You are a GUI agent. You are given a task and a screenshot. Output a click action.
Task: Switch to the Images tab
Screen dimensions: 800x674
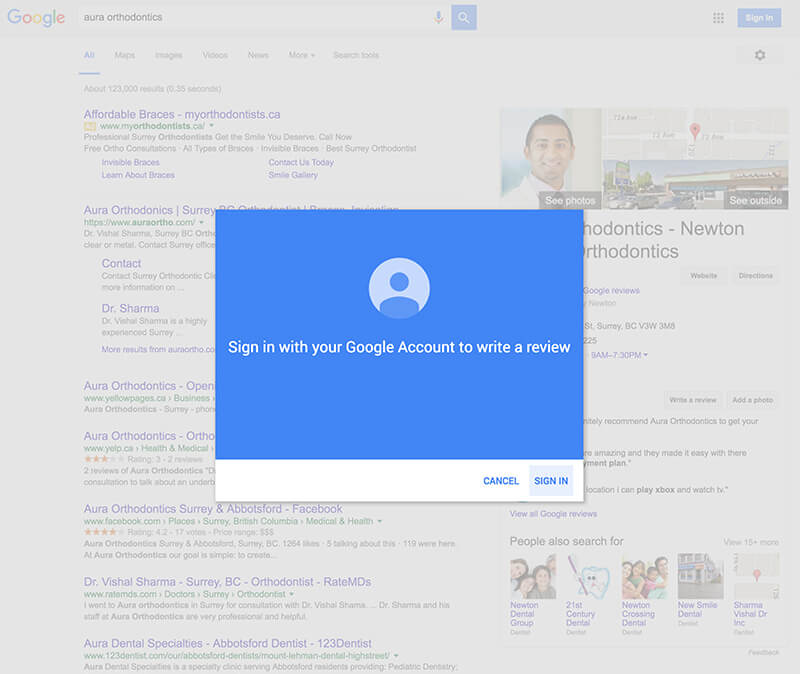click(x=168, y=55)
